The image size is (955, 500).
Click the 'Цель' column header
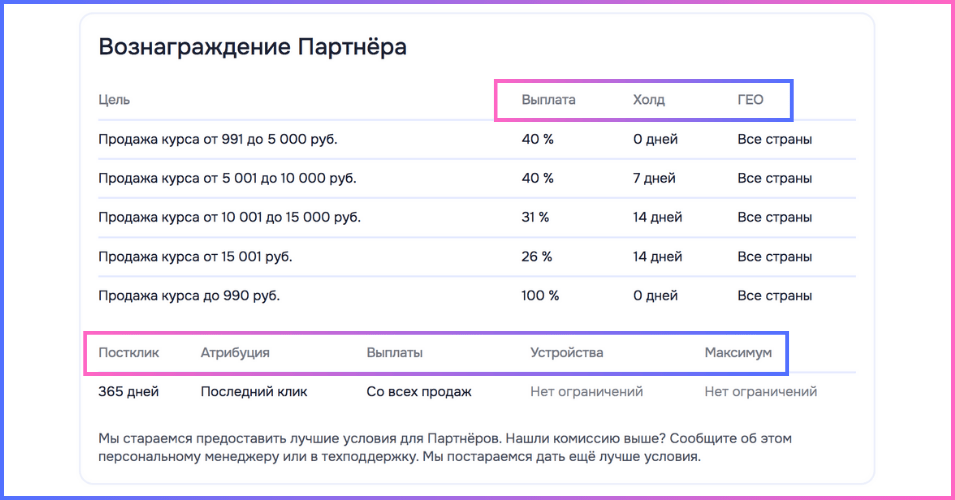click(114, 100)
